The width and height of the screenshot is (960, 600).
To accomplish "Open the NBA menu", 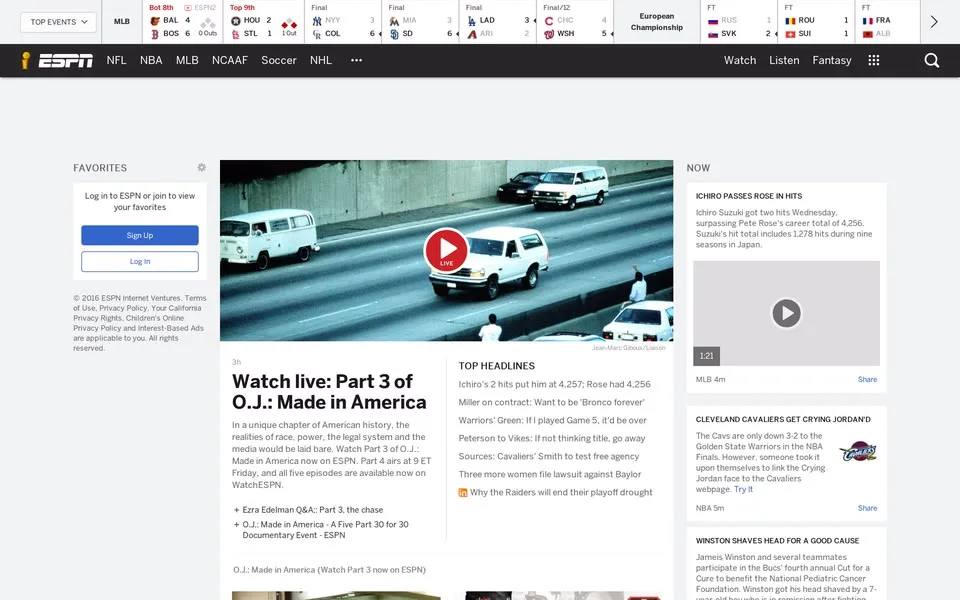I will (x=151, y=60).
